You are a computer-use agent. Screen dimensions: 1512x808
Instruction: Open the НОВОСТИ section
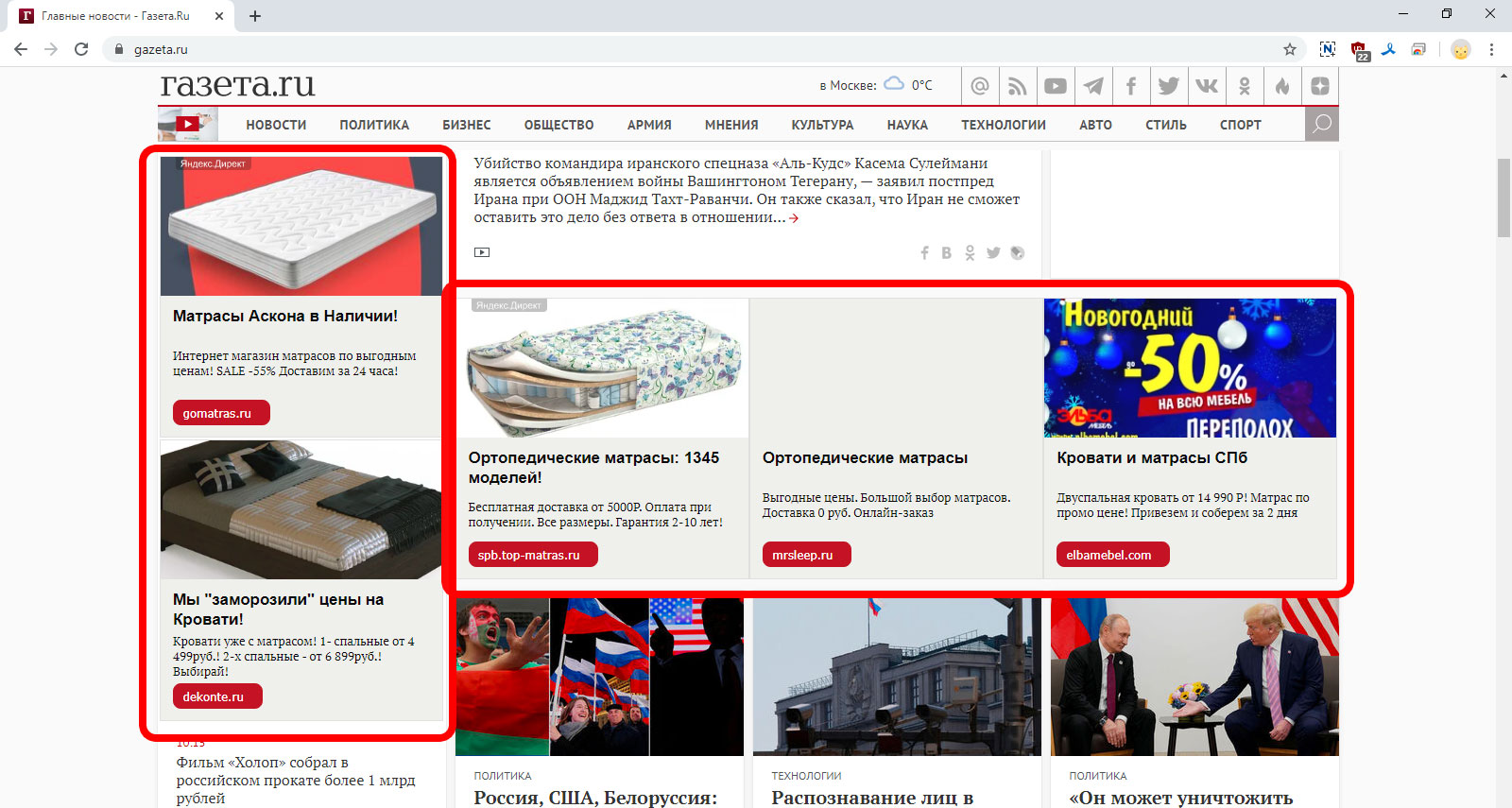point(276,125)
